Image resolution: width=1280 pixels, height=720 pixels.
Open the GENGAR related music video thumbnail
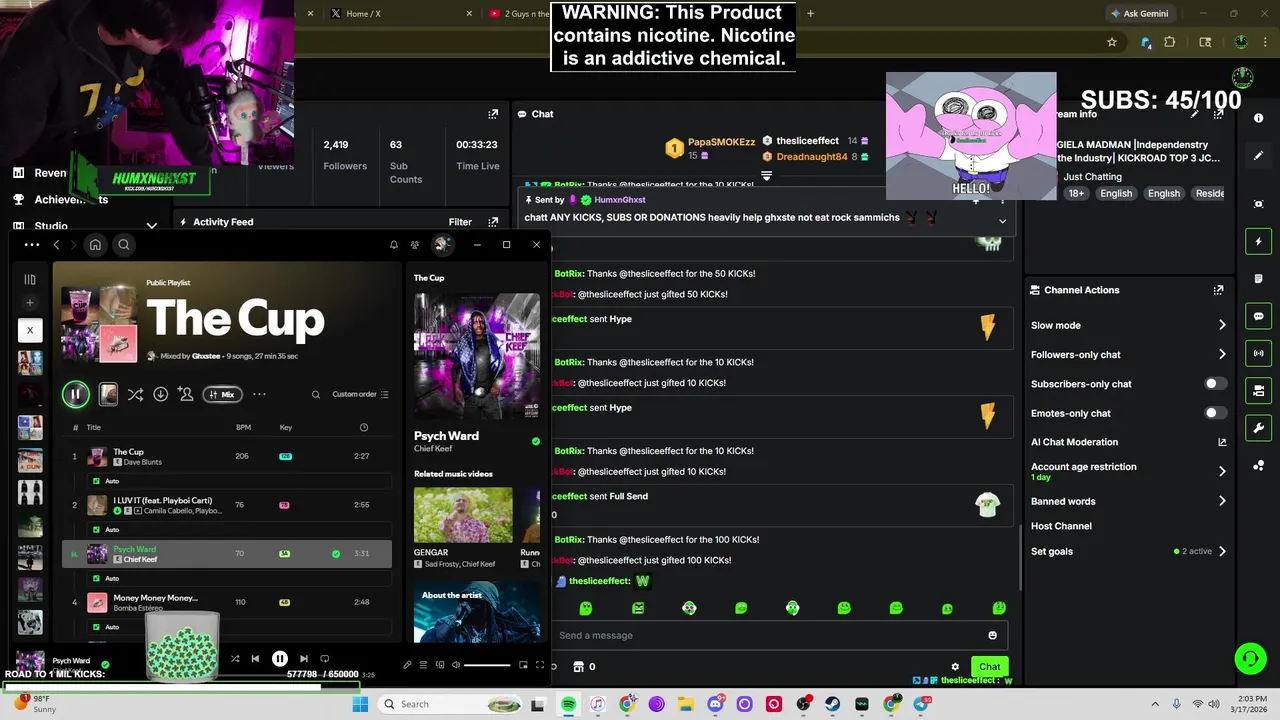click(x=463, y=515)
